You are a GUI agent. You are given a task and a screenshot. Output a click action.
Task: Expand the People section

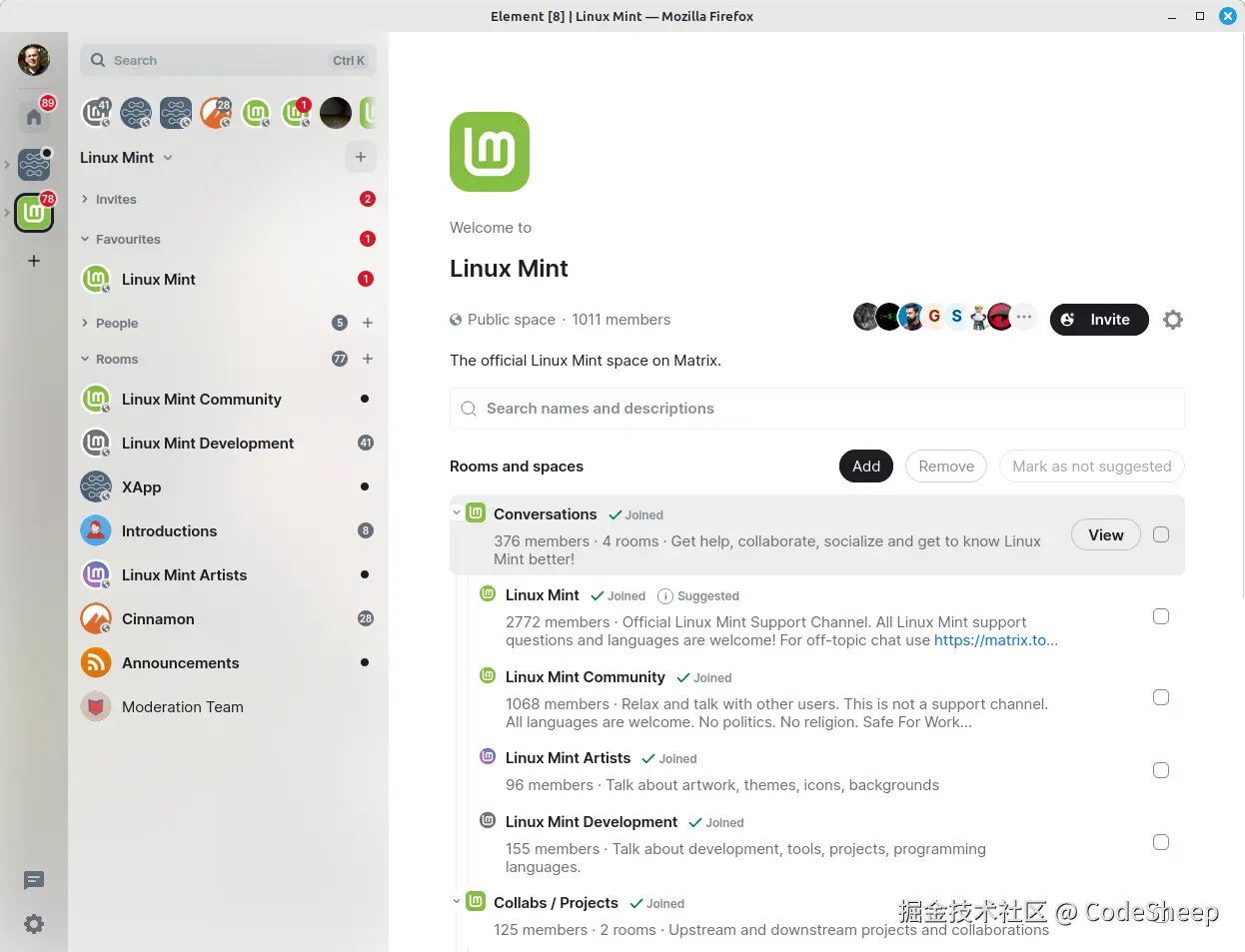click(x=110, y=324)
